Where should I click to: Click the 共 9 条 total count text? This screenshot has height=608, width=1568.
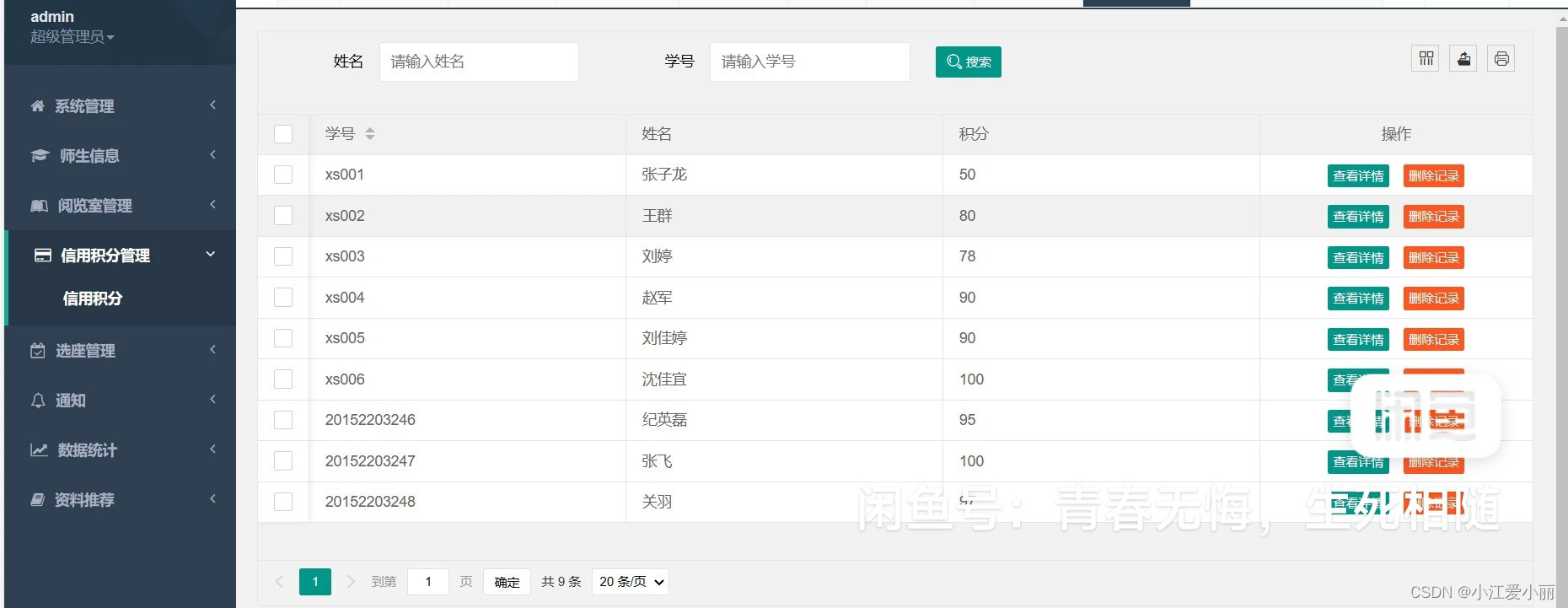click(x=561, y=582)
